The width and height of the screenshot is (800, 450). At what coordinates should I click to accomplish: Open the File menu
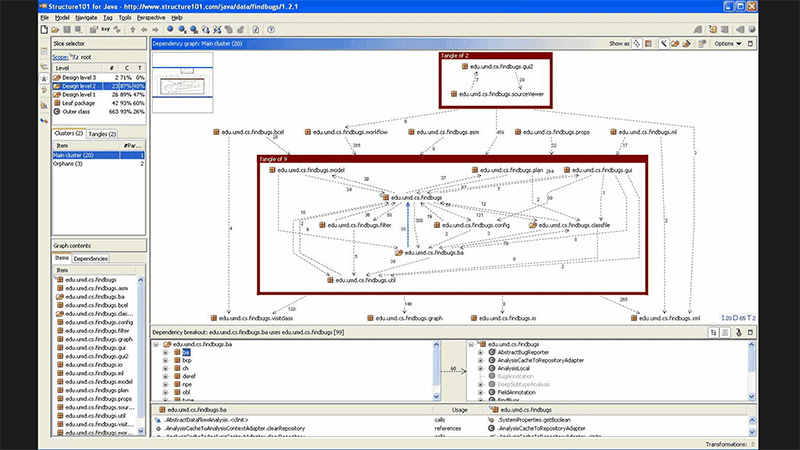tap(44, 18)
